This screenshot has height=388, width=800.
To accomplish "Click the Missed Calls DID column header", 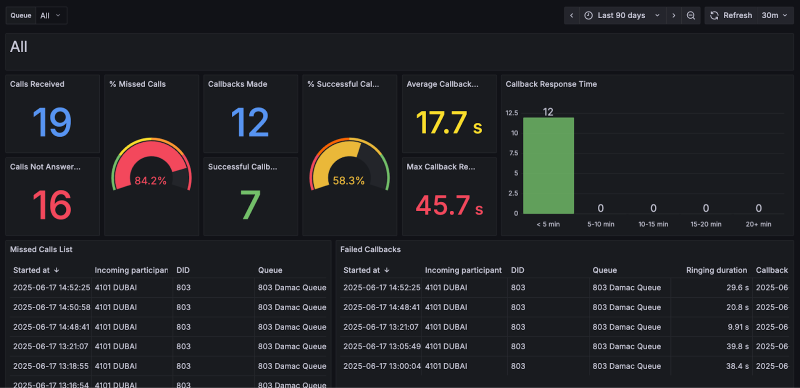I will (183, 270).
